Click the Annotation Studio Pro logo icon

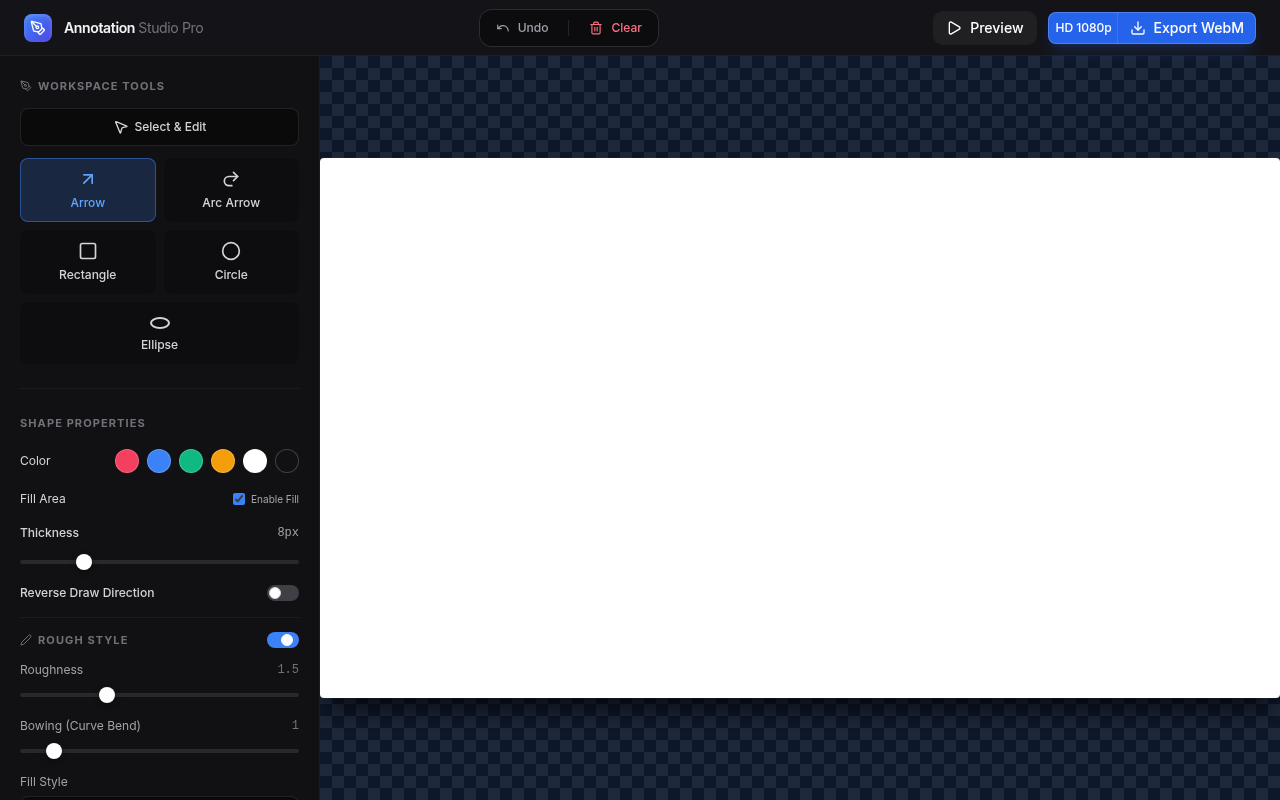tap(38, 28)
